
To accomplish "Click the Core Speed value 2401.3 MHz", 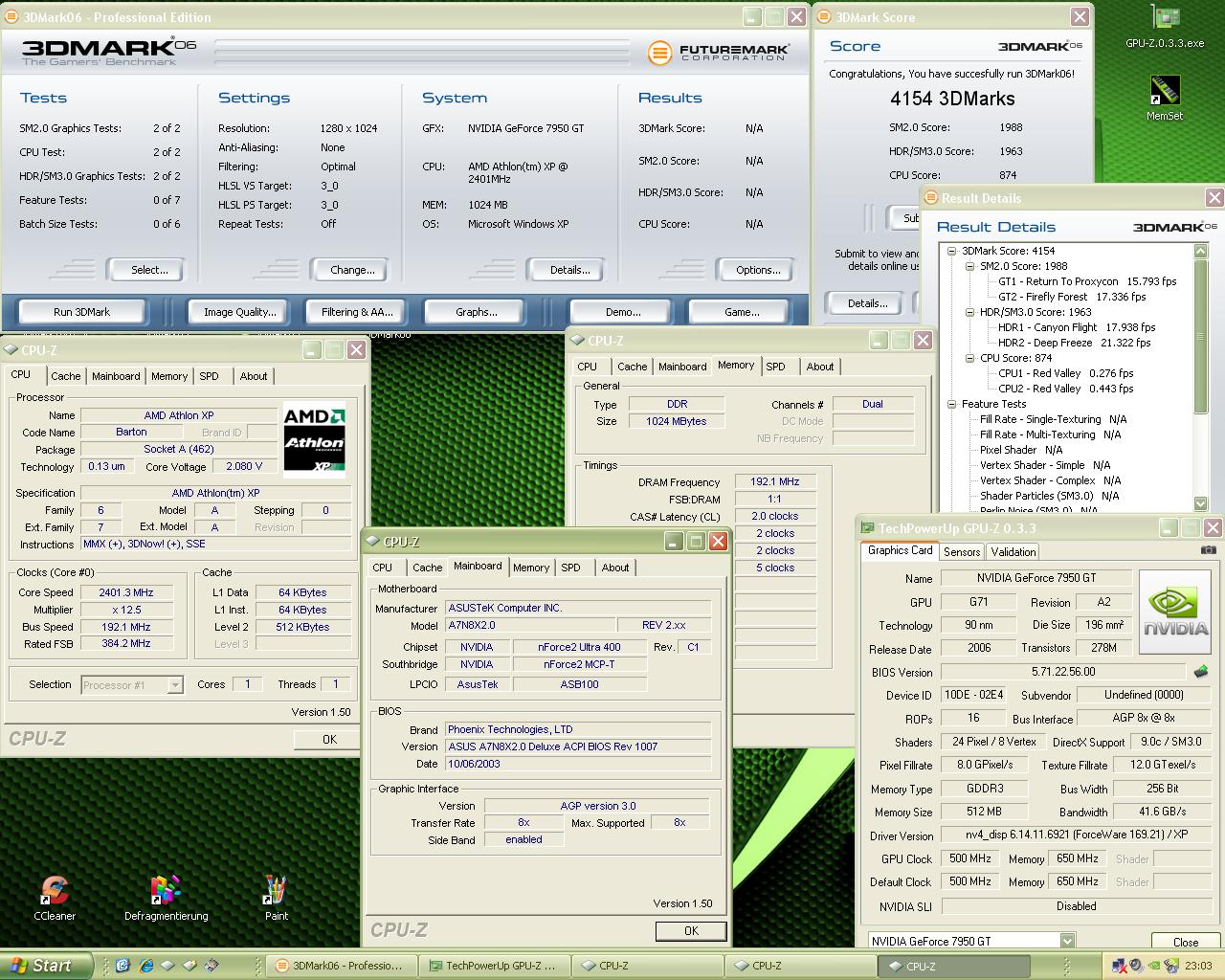I will pos(125,592).
